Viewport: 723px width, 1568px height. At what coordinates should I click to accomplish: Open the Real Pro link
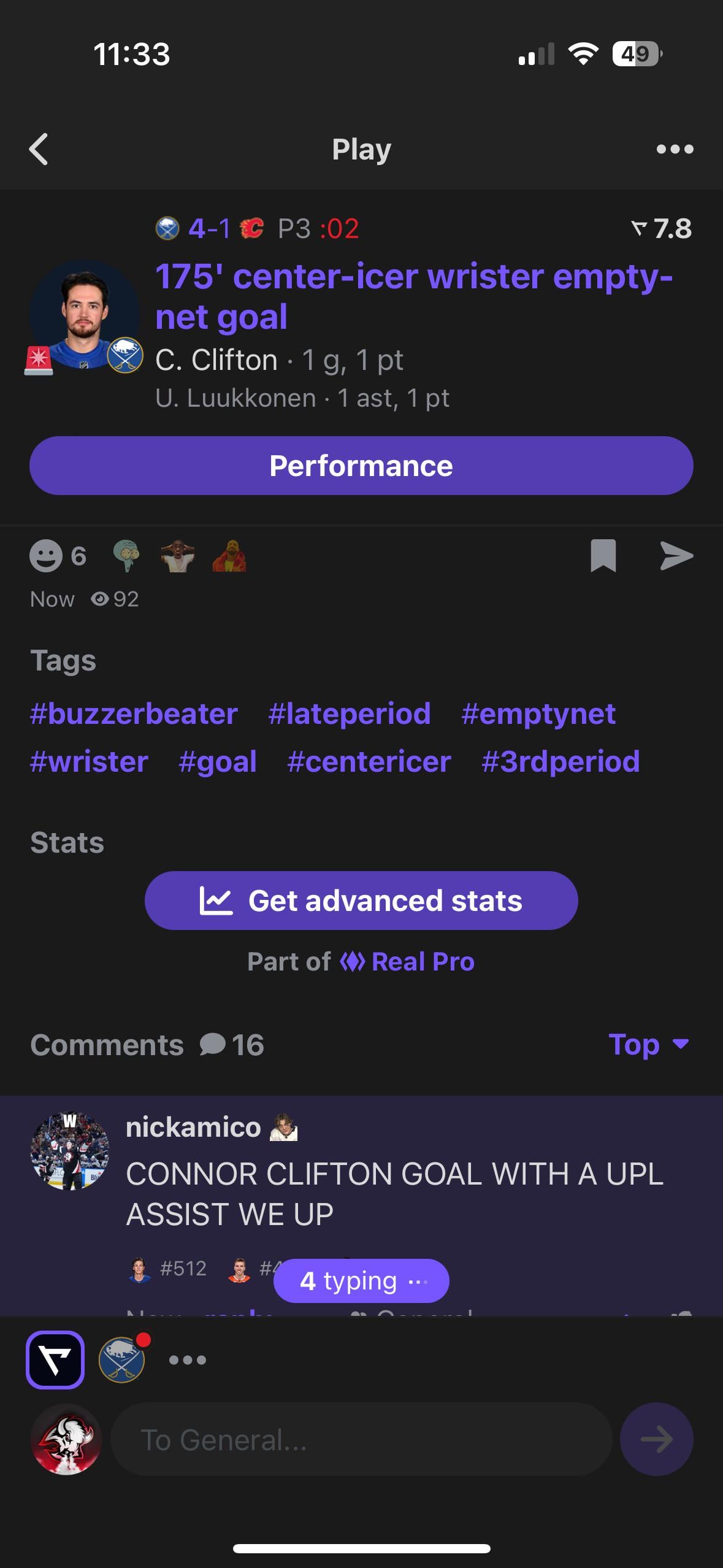coord(408,961)
